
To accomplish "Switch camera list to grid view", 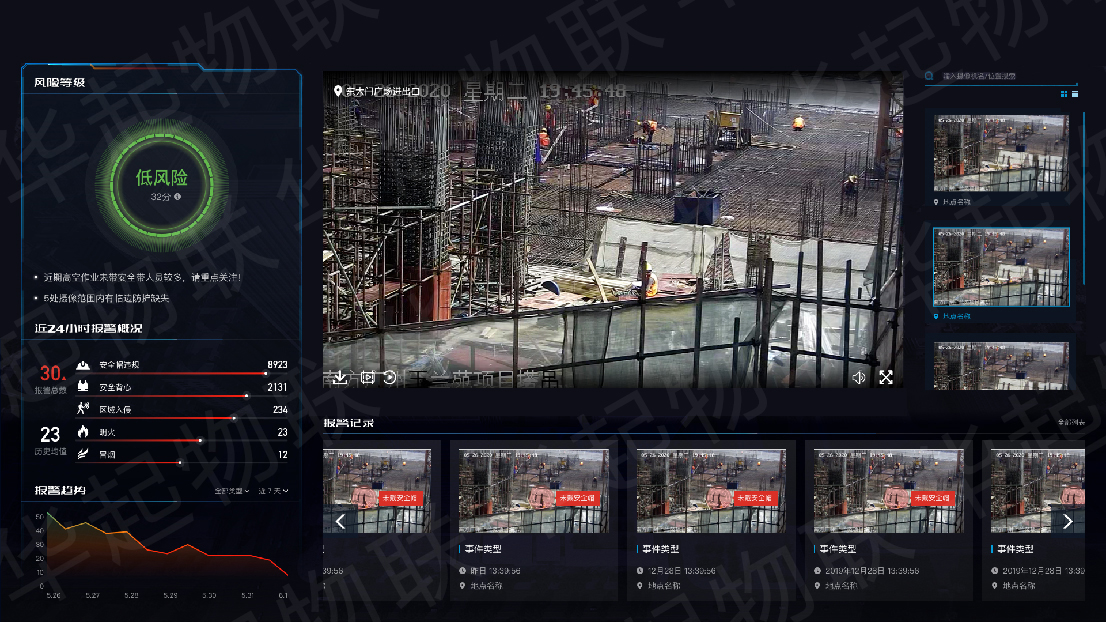I will click(1064, 94).
